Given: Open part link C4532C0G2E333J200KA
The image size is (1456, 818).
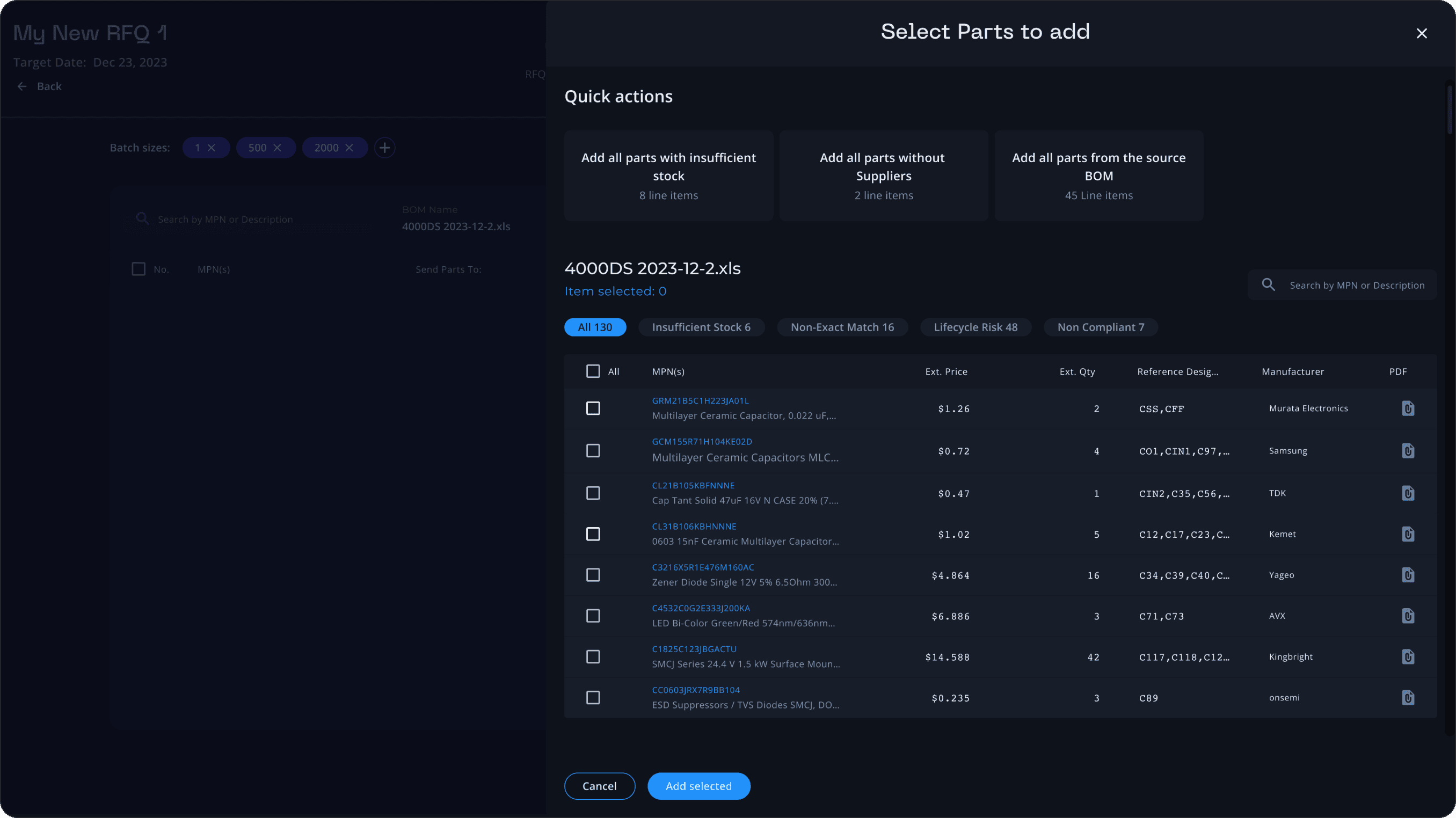Looking at the screenshot, I should coord(701,609).
